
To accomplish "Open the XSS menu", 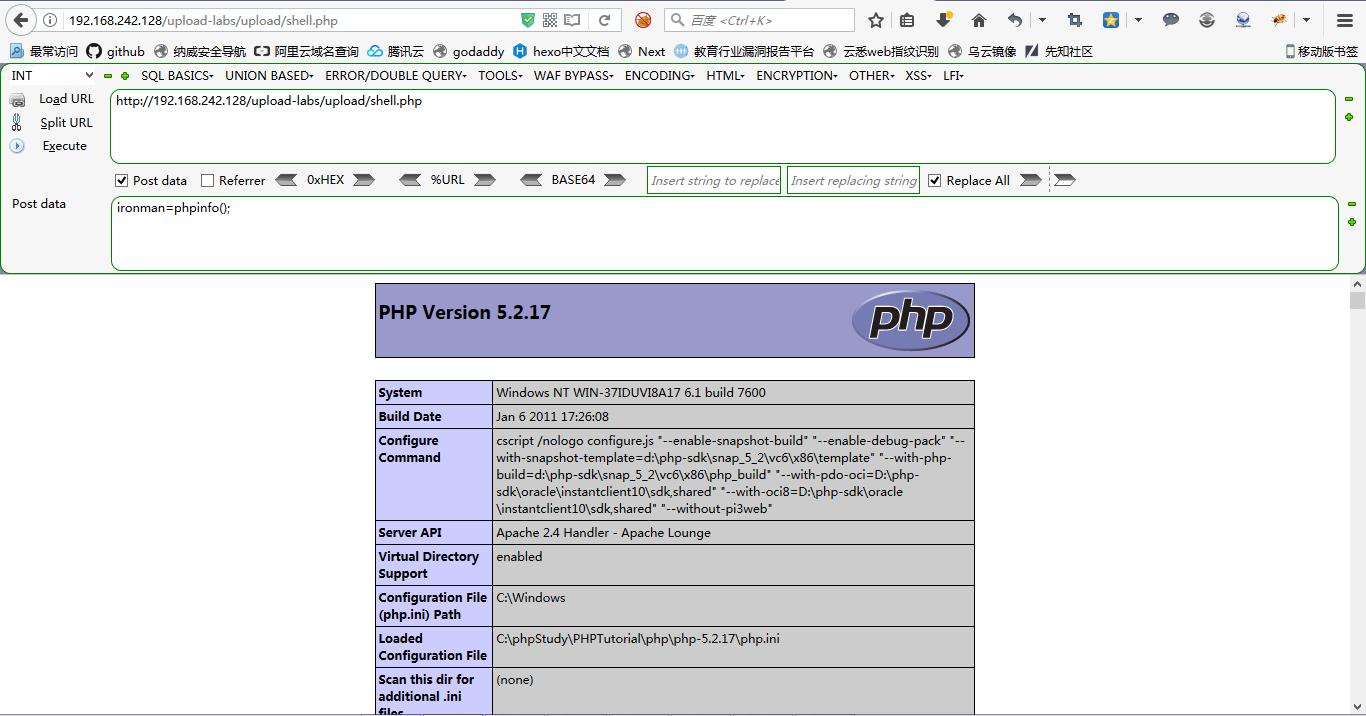I will (918, 75).
